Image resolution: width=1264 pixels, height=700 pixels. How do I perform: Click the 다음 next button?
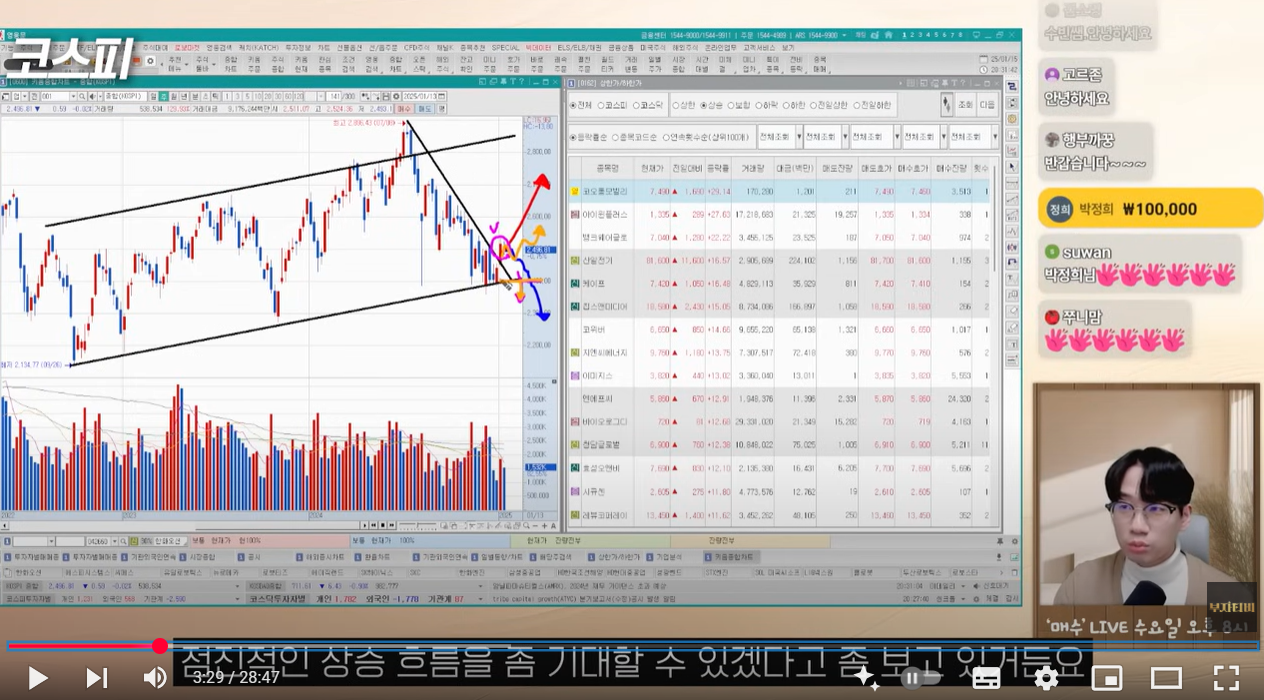[x=987, y=105]
